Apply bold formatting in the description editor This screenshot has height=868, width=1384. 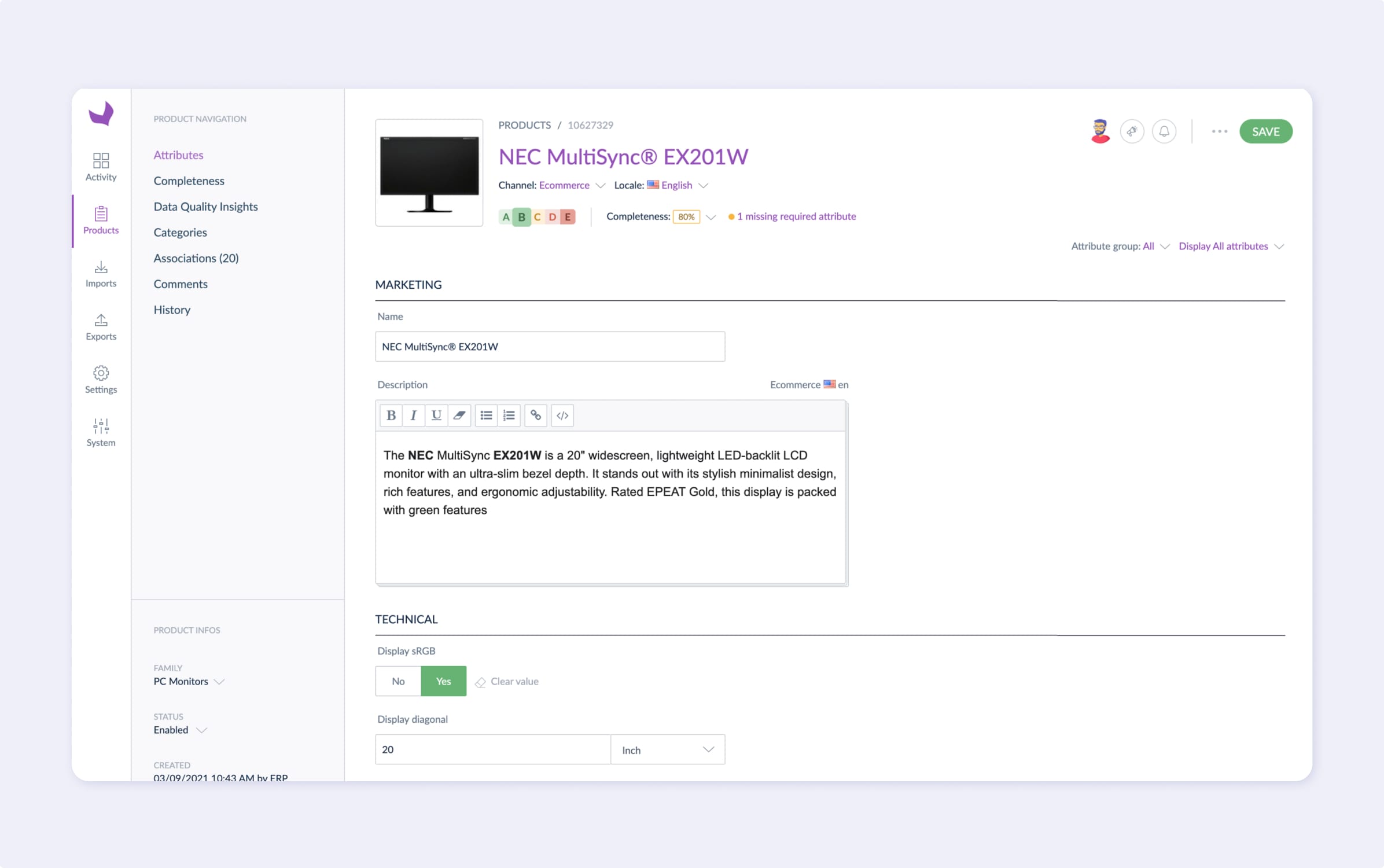[391, 415]
